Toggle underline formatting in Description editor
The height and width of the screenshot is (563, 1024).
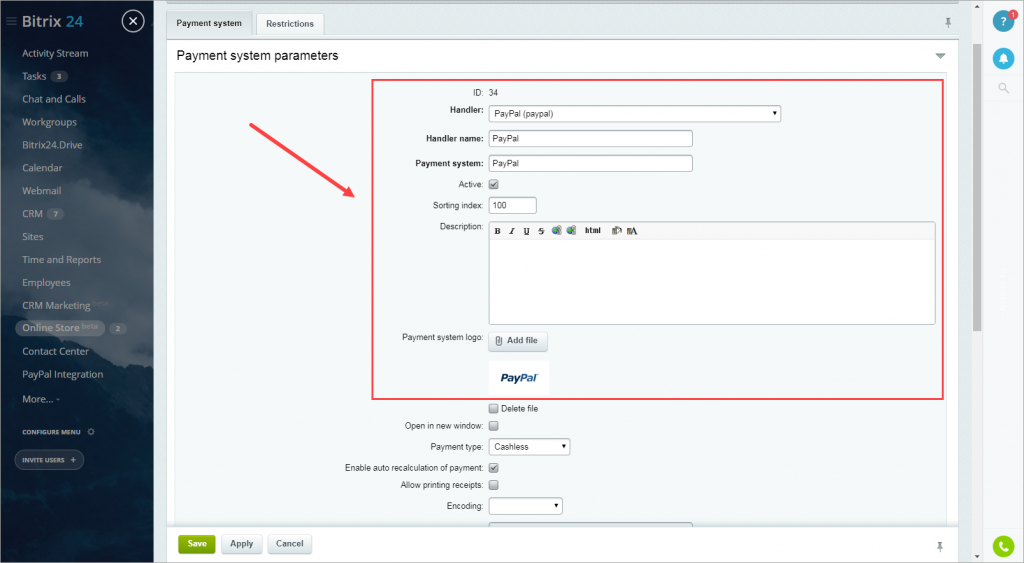tap(526, 231)
